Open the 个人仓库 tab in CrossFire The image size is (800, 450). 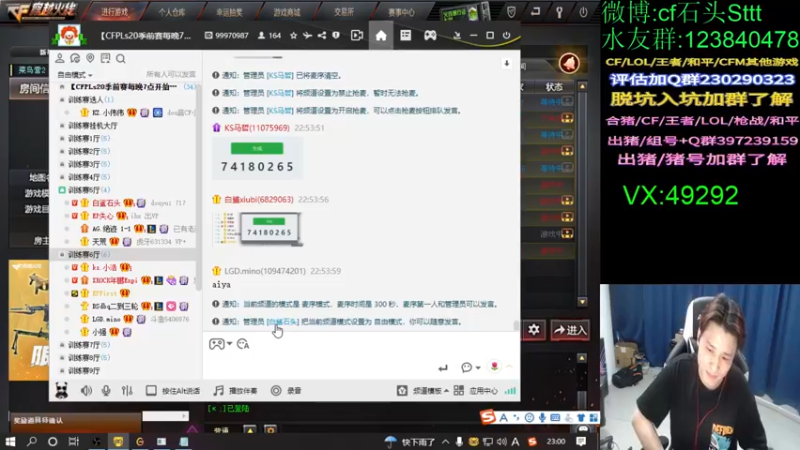(171, 11)
